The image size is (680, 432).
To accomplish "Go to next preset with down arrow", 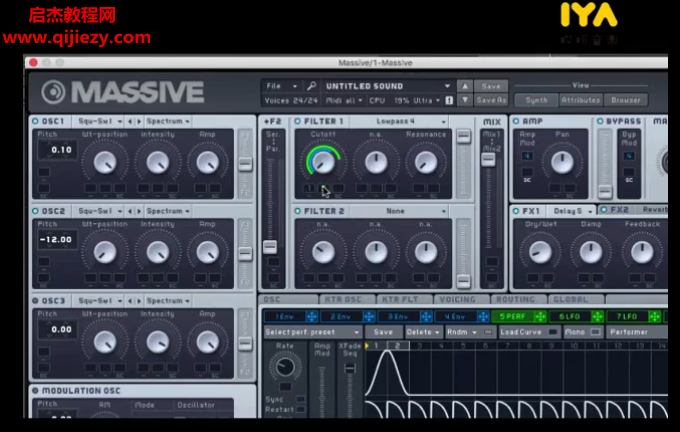I will 464,100.
